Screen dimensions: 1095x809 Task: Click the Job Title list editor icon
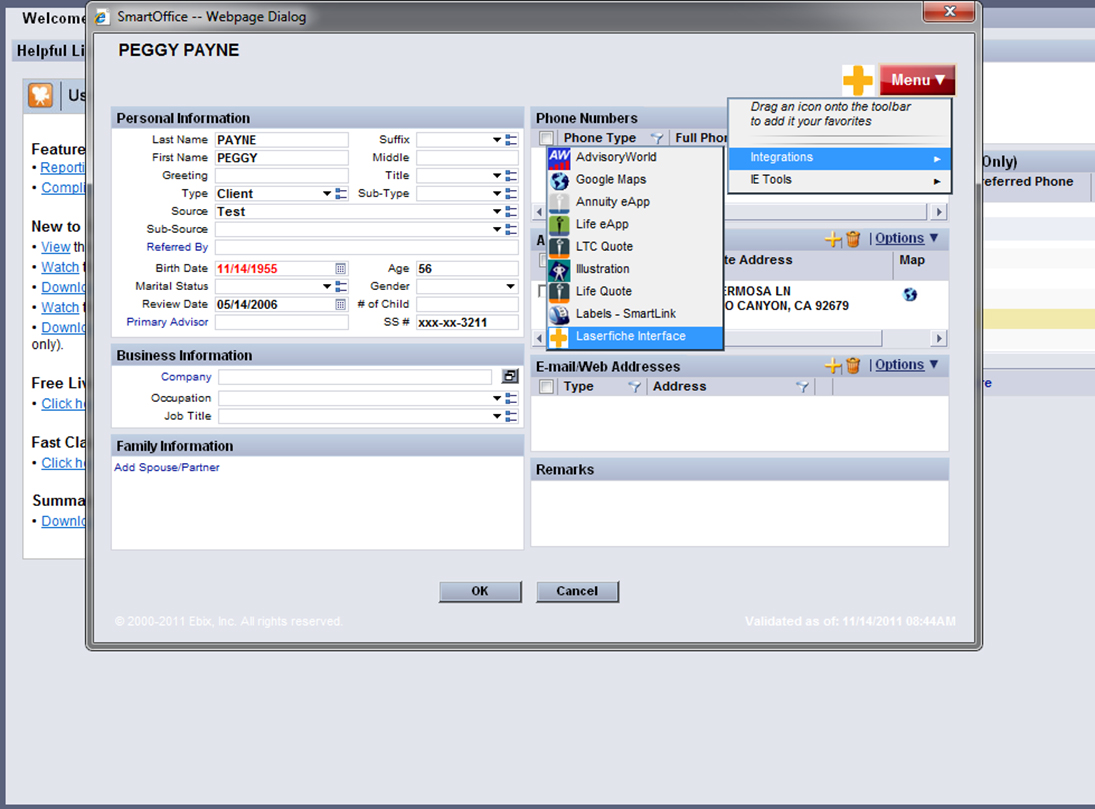click(511, 417)
